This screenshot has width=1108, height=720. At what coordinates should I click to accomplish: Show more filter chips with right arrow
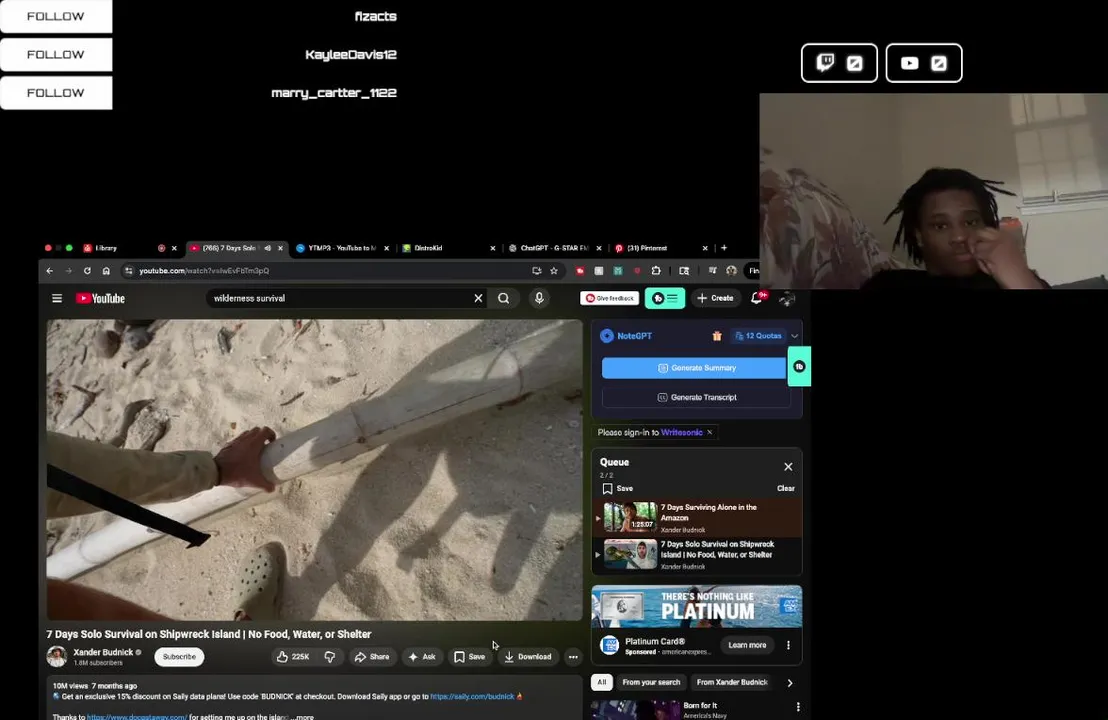click(x=789, y=683)
